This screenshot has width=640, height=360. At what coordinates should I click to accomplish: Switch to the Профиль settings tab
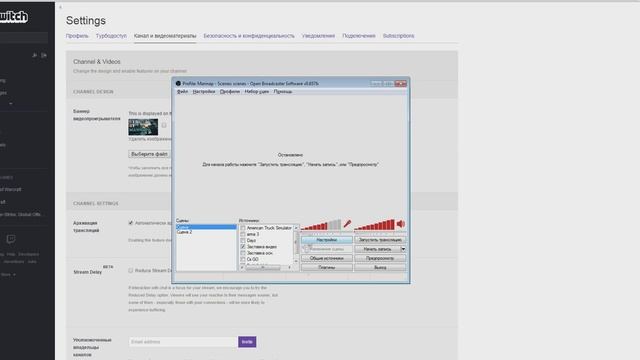77,36
